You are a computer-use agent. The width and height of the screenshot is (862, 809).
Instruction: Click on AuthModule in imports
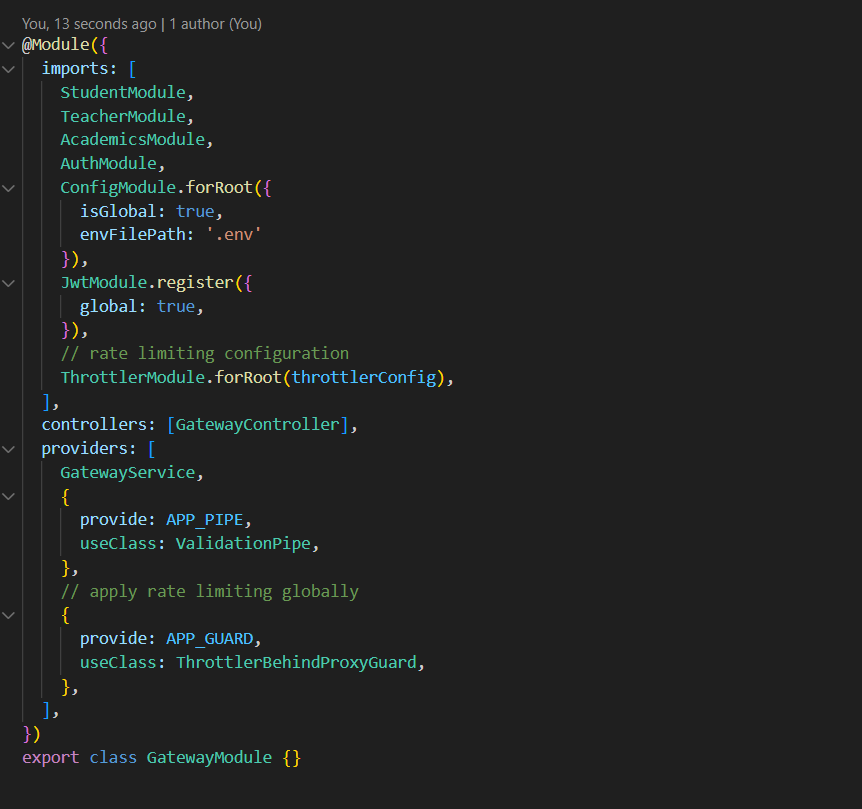tap(108, 164)
